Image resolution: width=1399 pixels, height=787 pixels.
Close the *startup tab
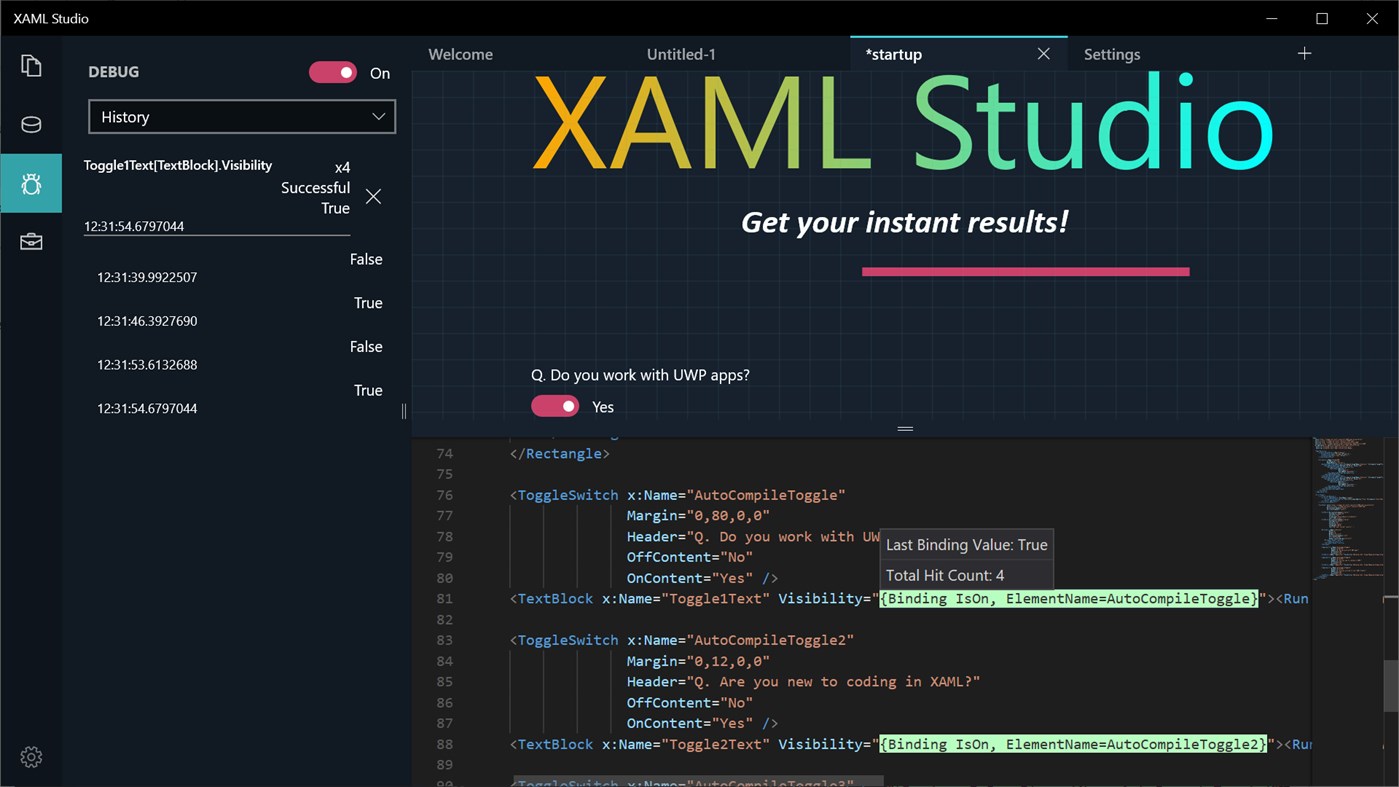pyautogui.click(x=1043, y=54)
